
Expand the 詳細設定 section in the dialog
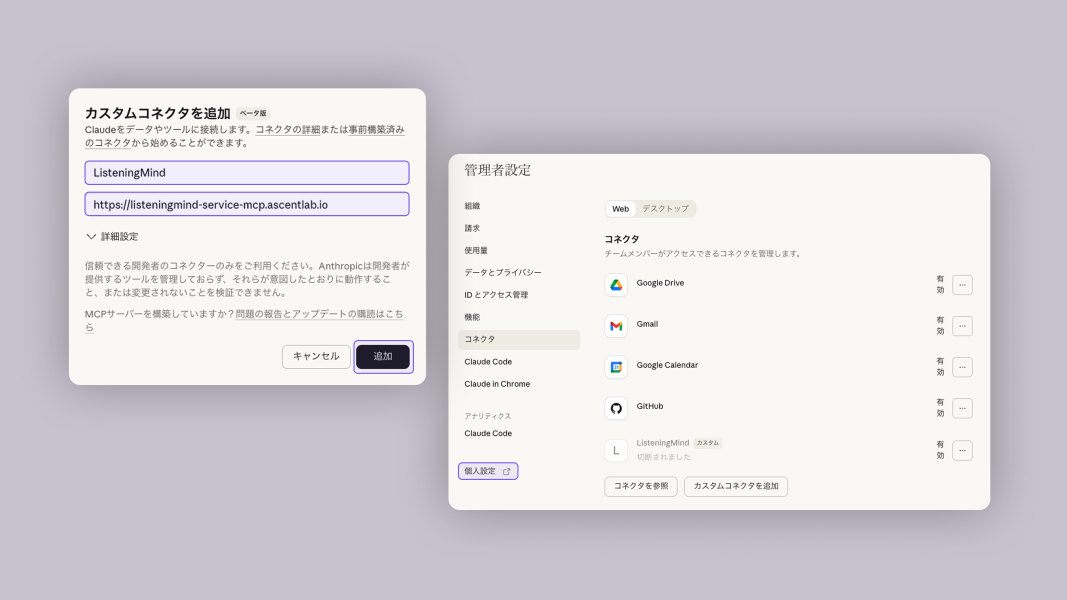pyautogui.click(x=112, y=237)
